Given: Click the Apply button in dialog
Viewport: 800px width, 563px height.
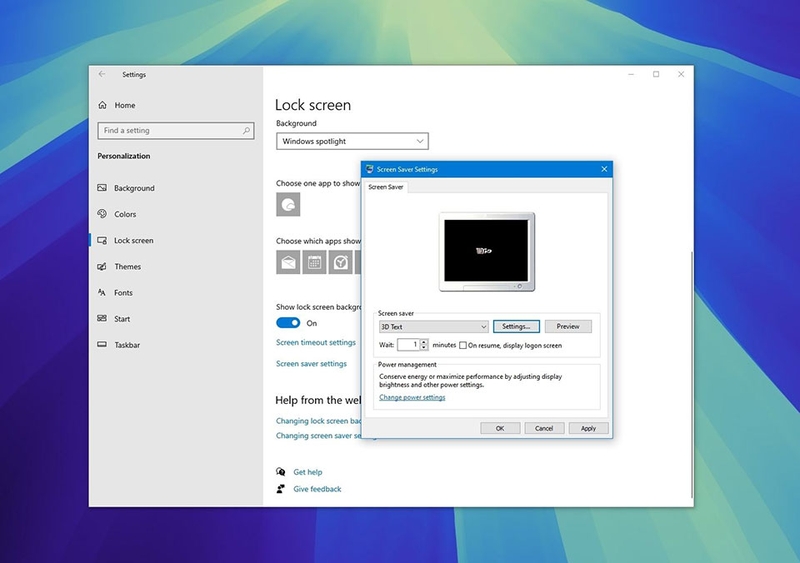Looking at the screenshot, I should 588,428.
